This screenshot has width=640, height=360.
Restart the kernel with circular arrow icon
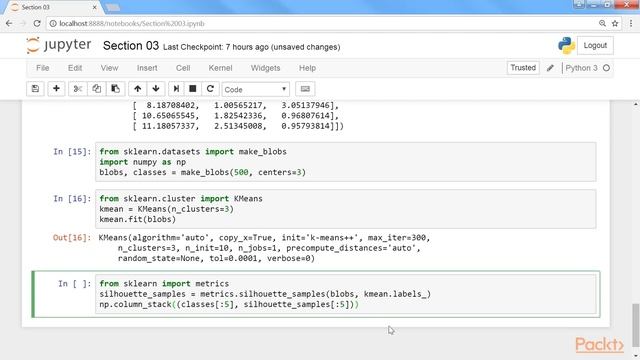(x=210, y=89)
